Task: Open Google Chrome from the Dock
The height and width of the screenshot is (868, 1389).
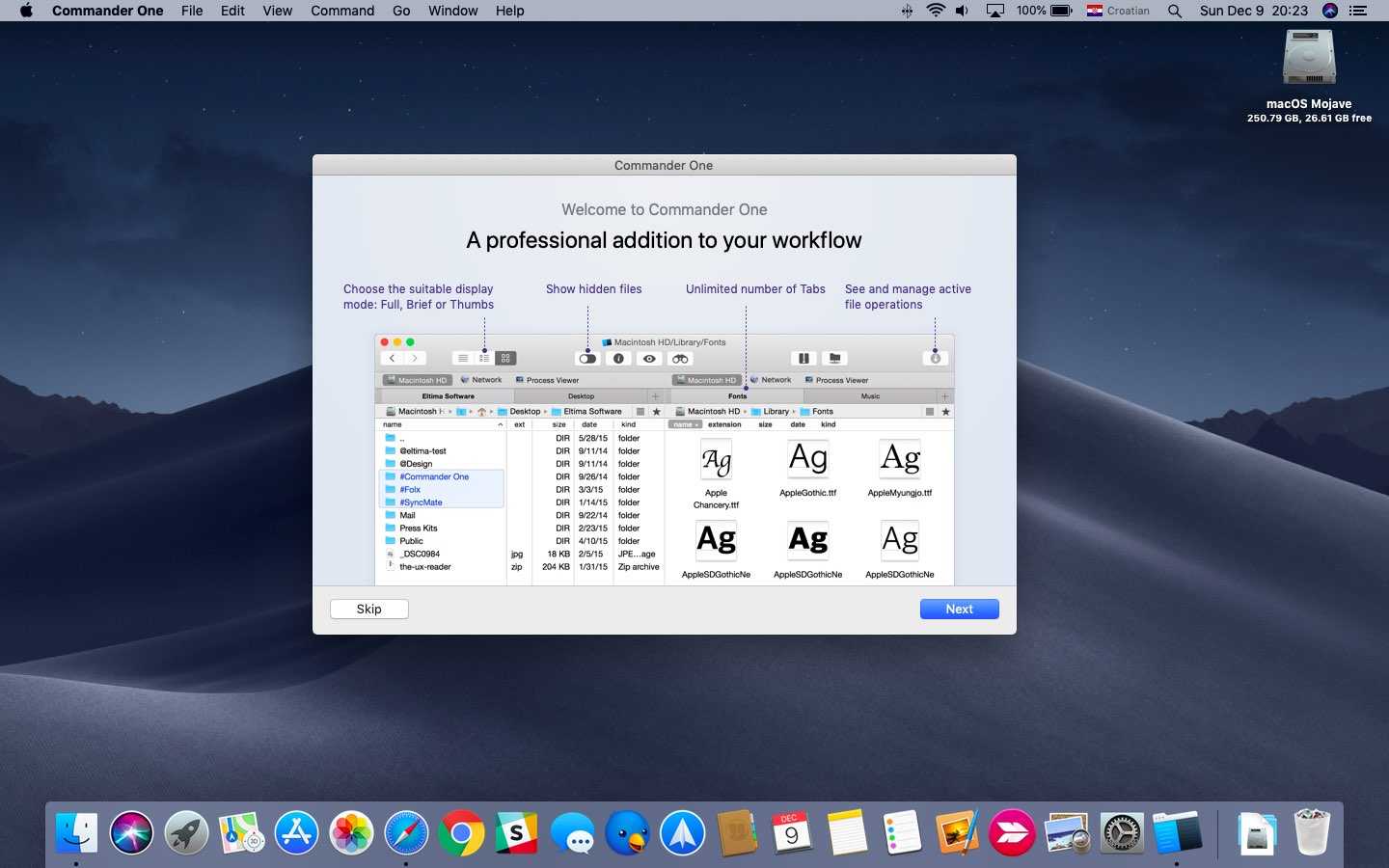Action: (461, 832)
